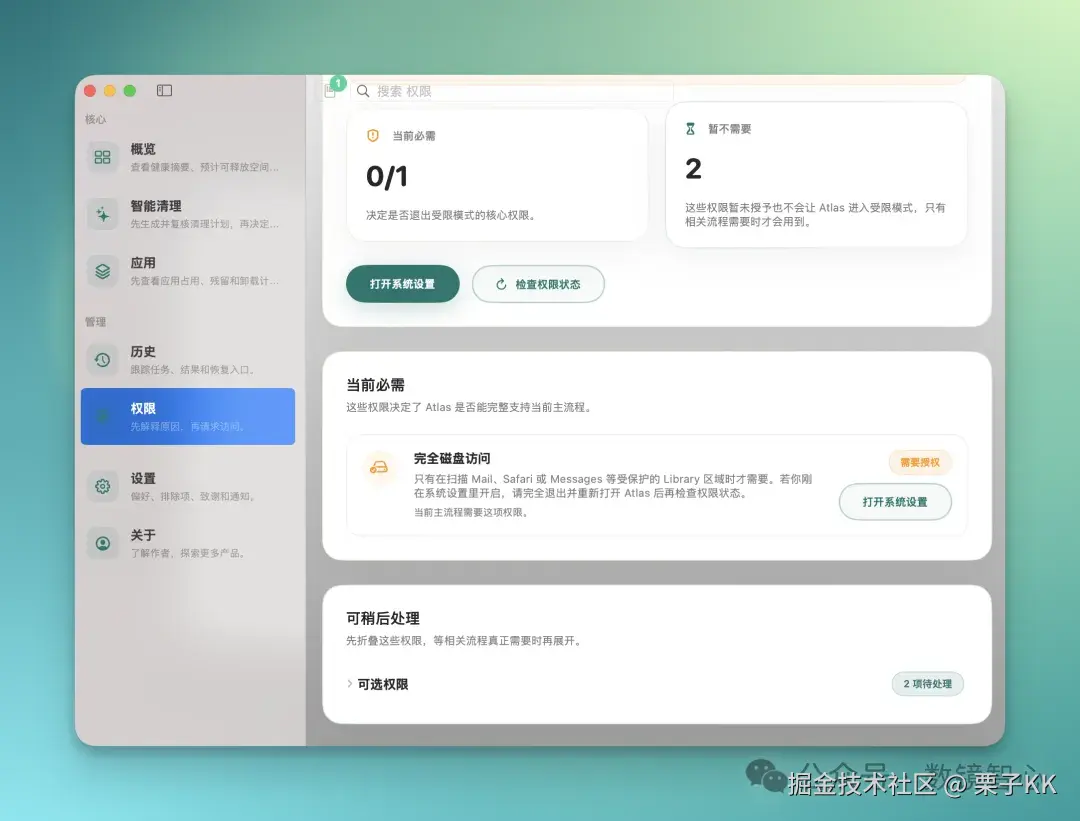This screenshot has height=821, width=1080.
Task: Open the 设置 gear icon in sidebar
Action: pyautogui.click(x=101, y=486)
